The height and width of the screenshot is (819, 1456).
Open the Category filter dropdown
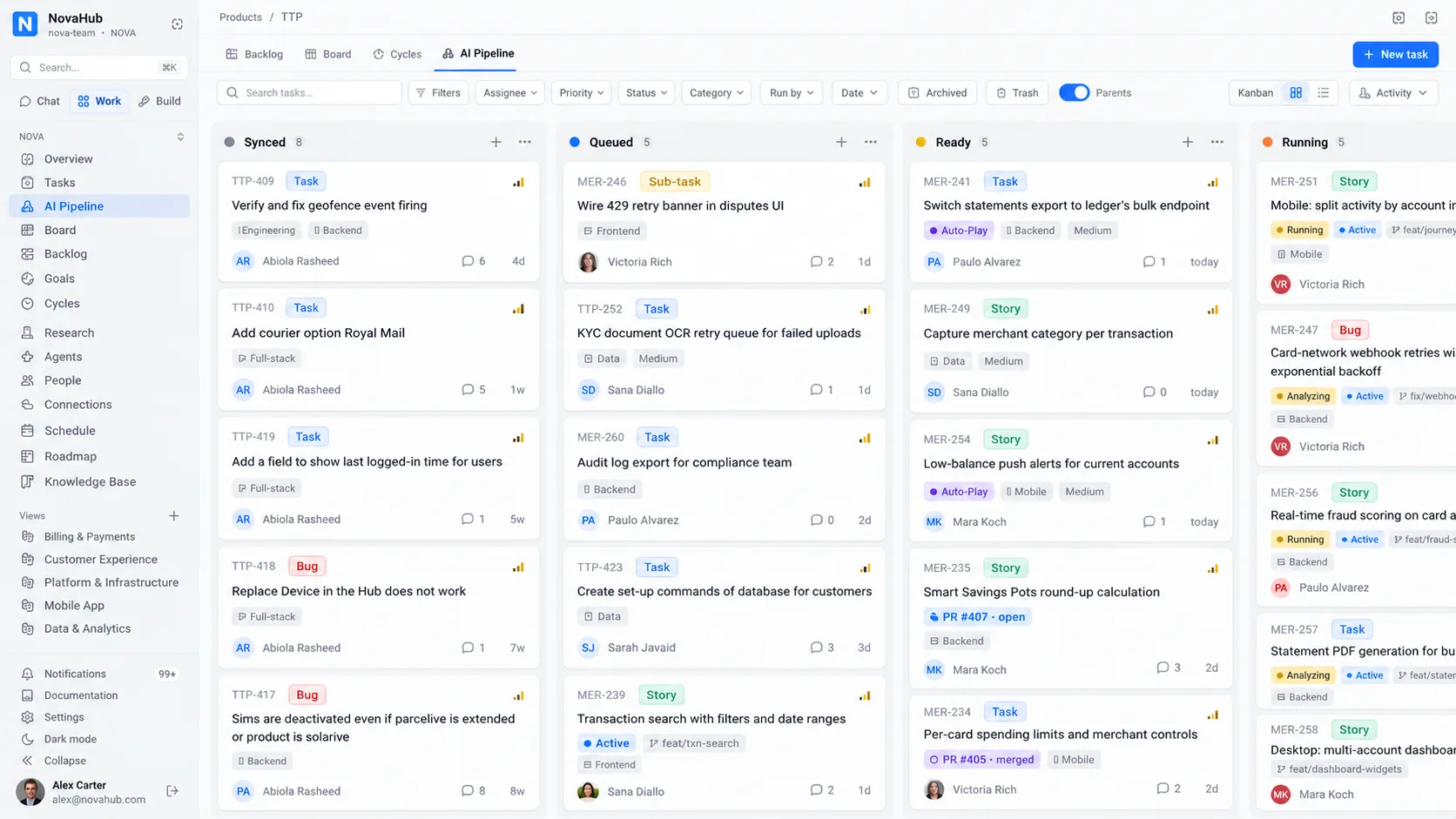717,93
